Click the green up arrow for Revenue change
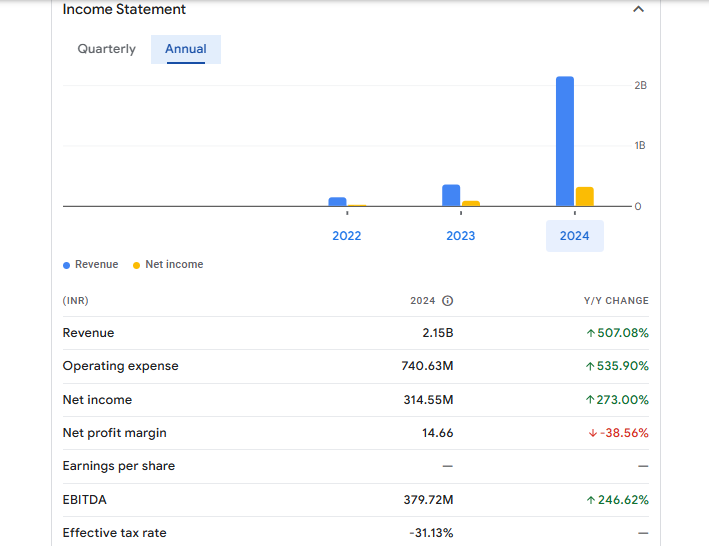The height and width of the screenshot is (546, 709). tap(590, 333)
